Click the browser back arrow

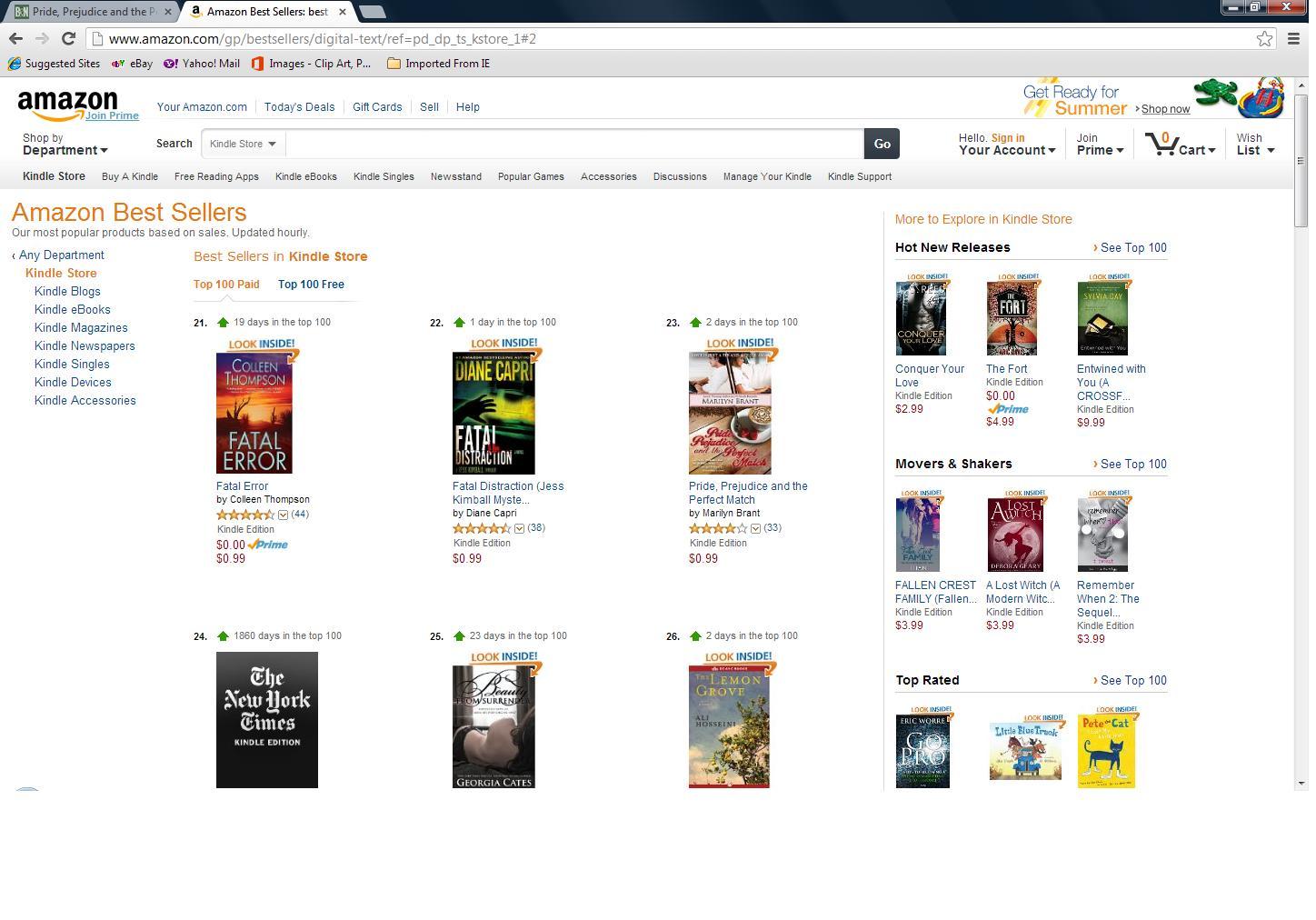coord(15,38)
